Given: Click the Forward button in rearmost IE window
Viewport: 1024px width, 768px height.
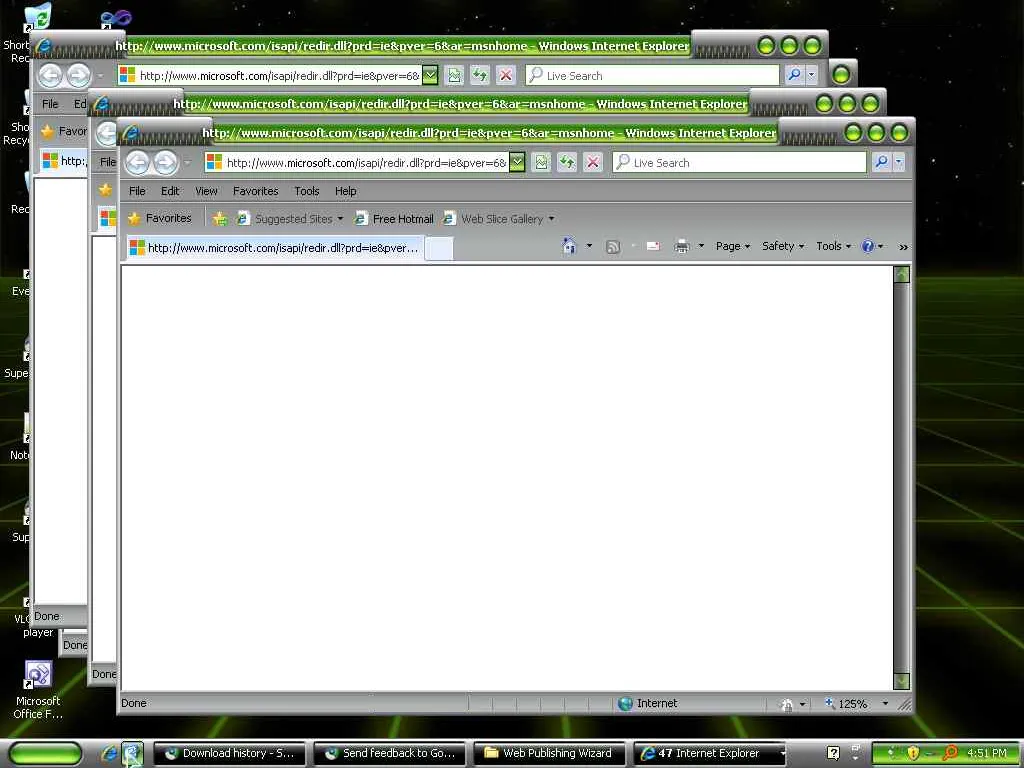Looking at the screenshot, I should coord(79,76).
